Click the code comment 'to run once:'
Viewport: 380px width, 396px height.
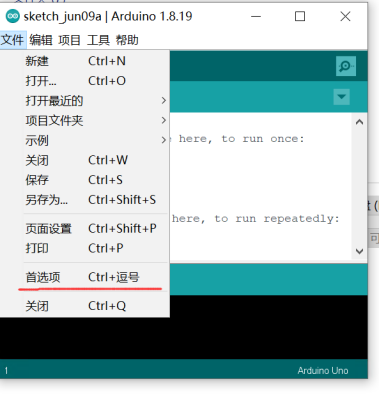[x=263, y=139]
